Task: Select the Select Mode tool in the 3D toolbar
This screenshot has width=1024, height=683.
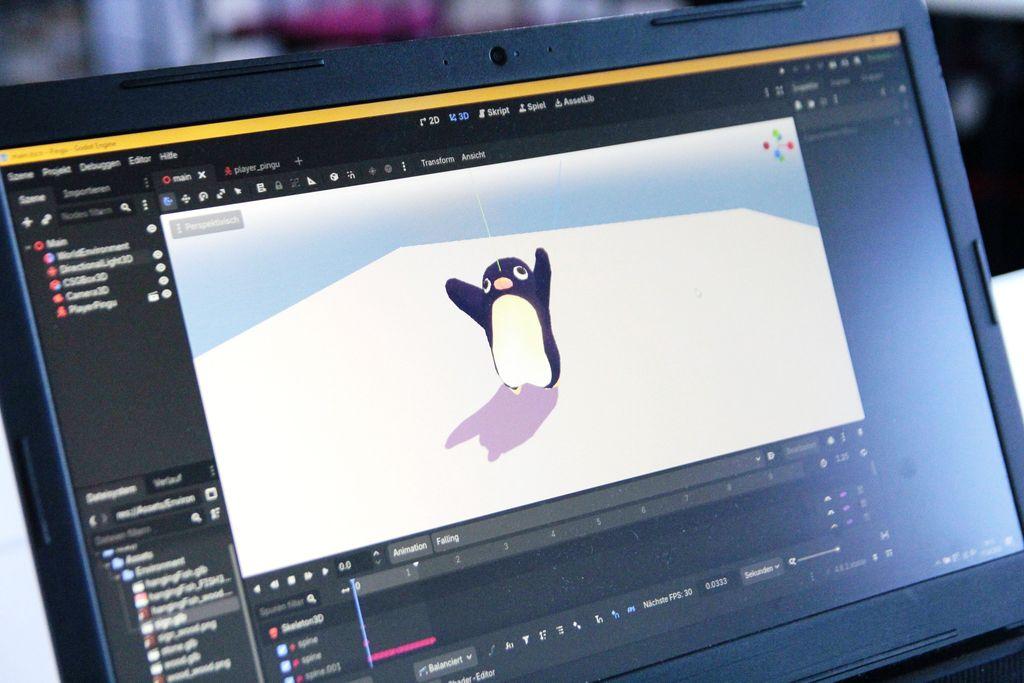Action: 168,200
